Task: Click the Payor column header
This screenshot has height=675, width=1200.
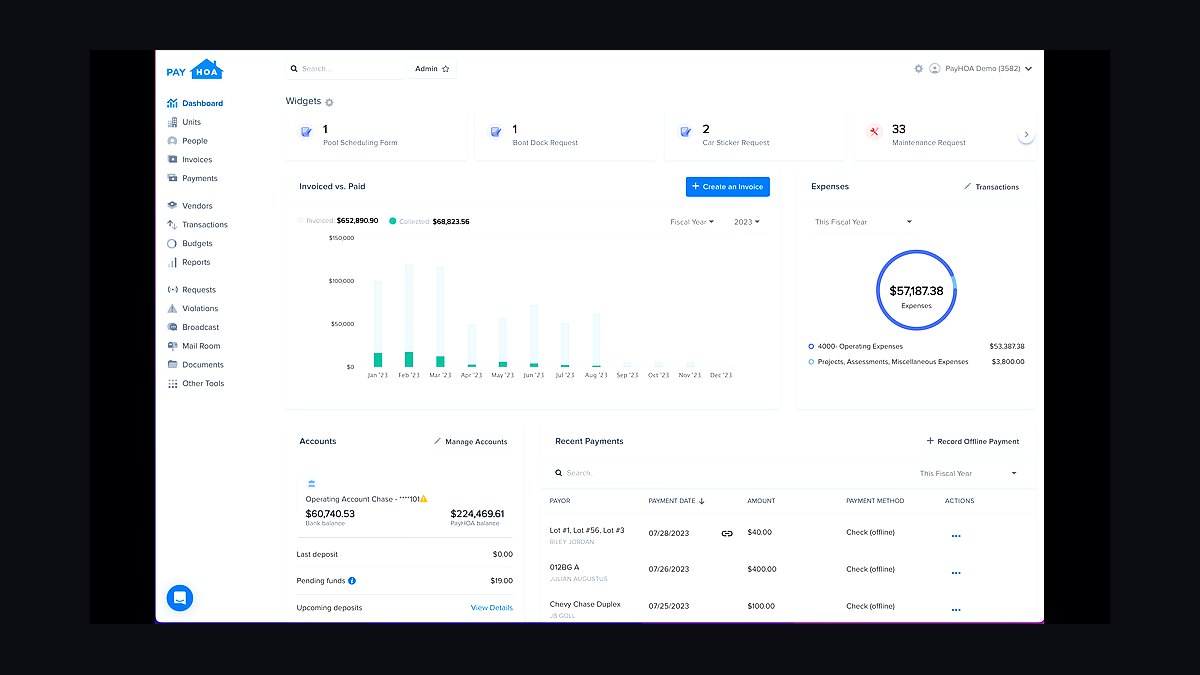Action: [560, 501]
